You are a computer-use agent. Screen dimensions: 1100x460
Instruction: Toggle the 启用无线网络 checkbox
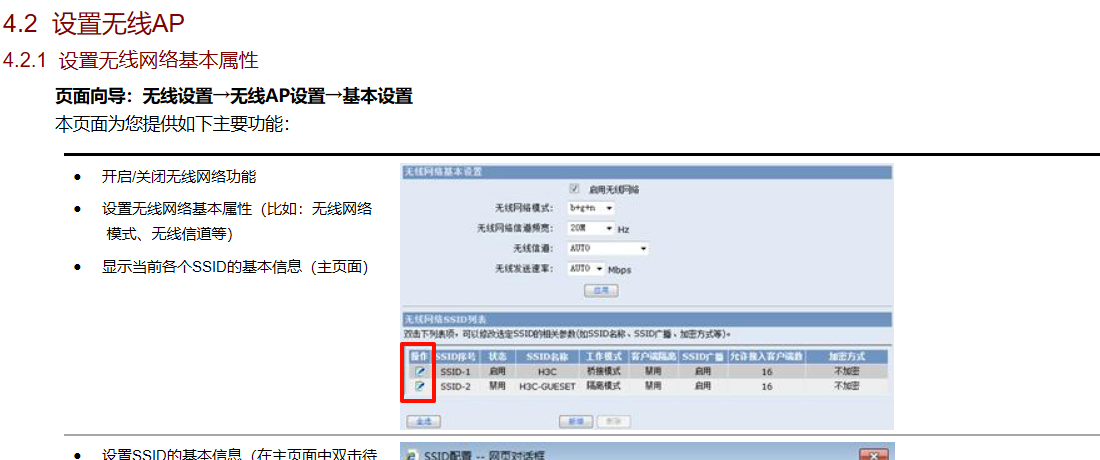pyautogui.click(x=575, y=189)
